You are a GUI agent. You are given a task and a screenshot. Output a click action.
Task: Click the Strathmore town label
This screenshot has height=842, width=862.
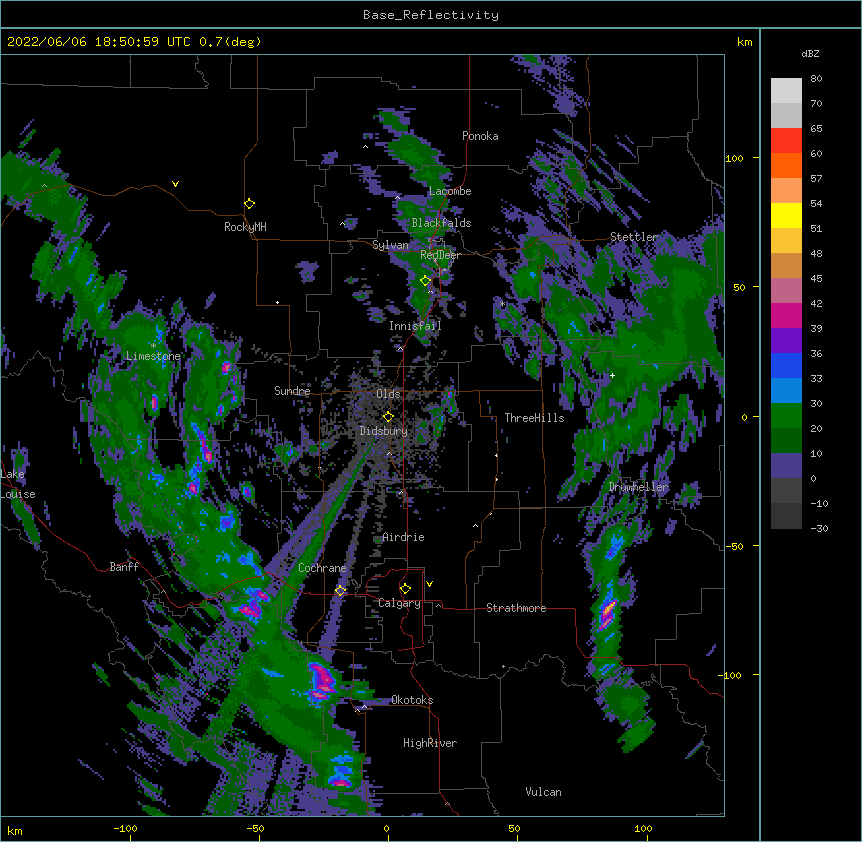pyautogui.click(x=516, y=608)
